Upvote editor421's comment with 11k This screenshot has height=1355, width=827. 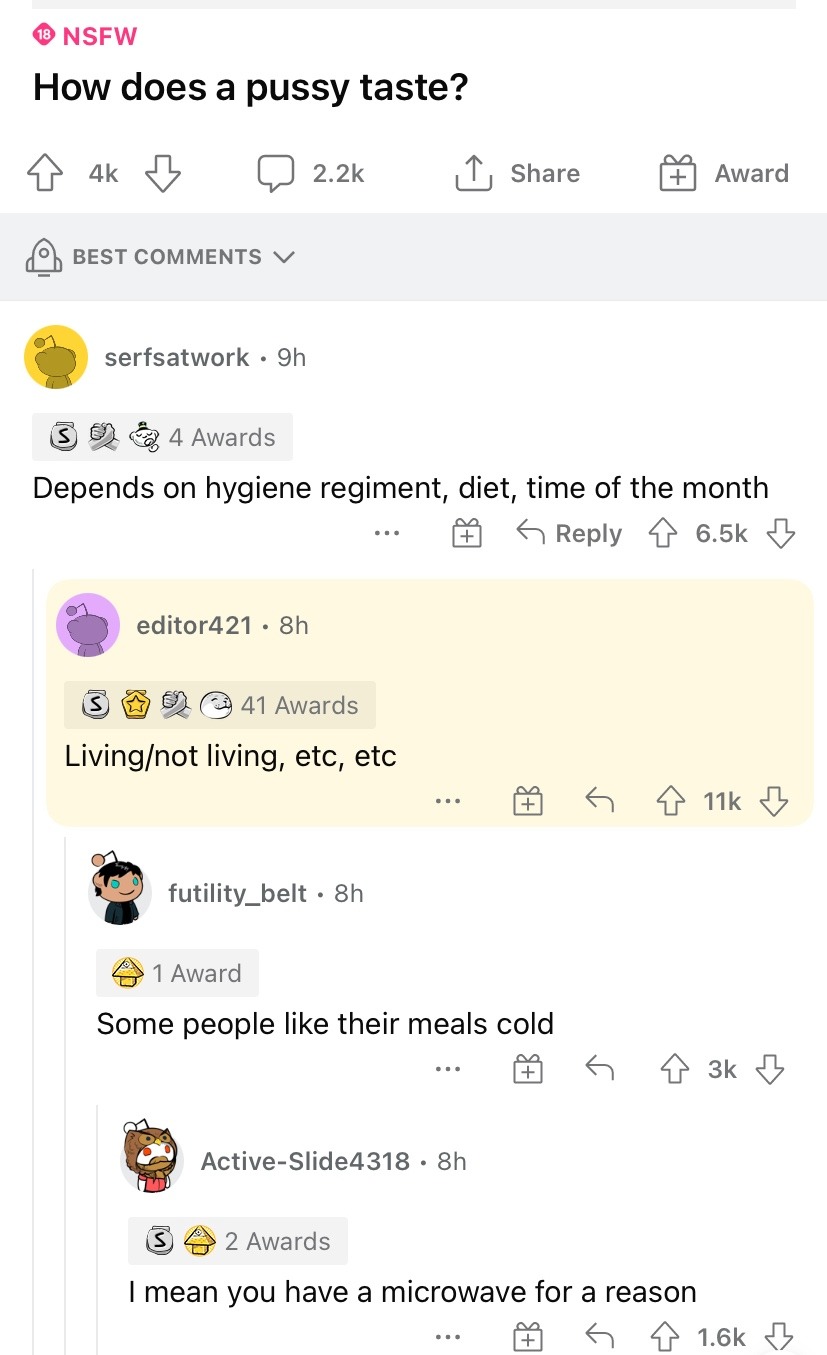pos(670,801)
